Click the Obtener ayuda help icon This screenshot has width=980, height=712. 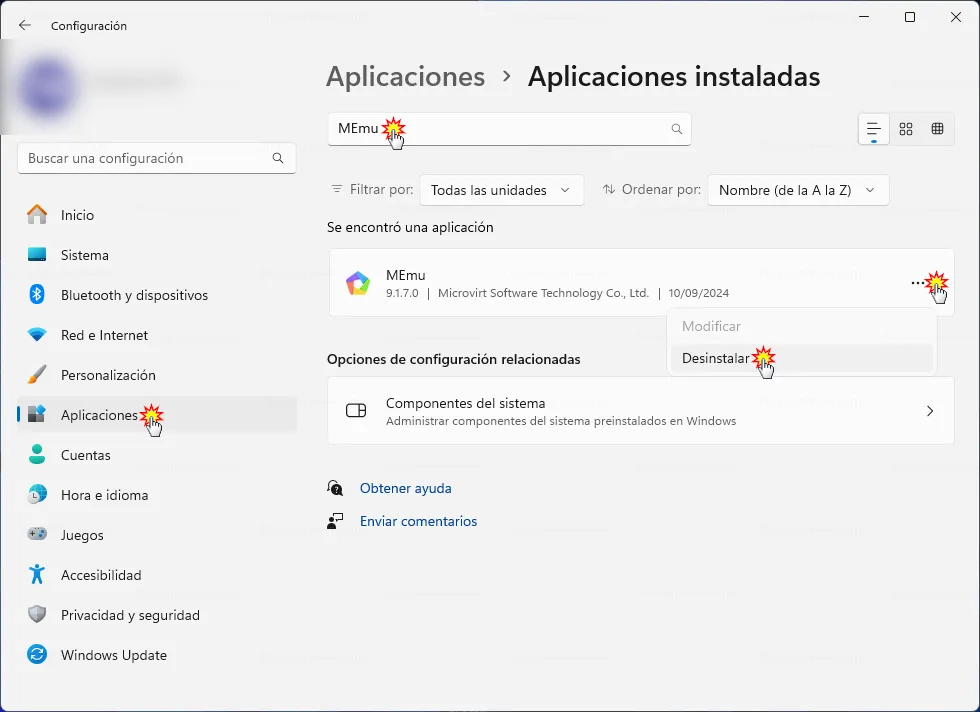point(335,488)
